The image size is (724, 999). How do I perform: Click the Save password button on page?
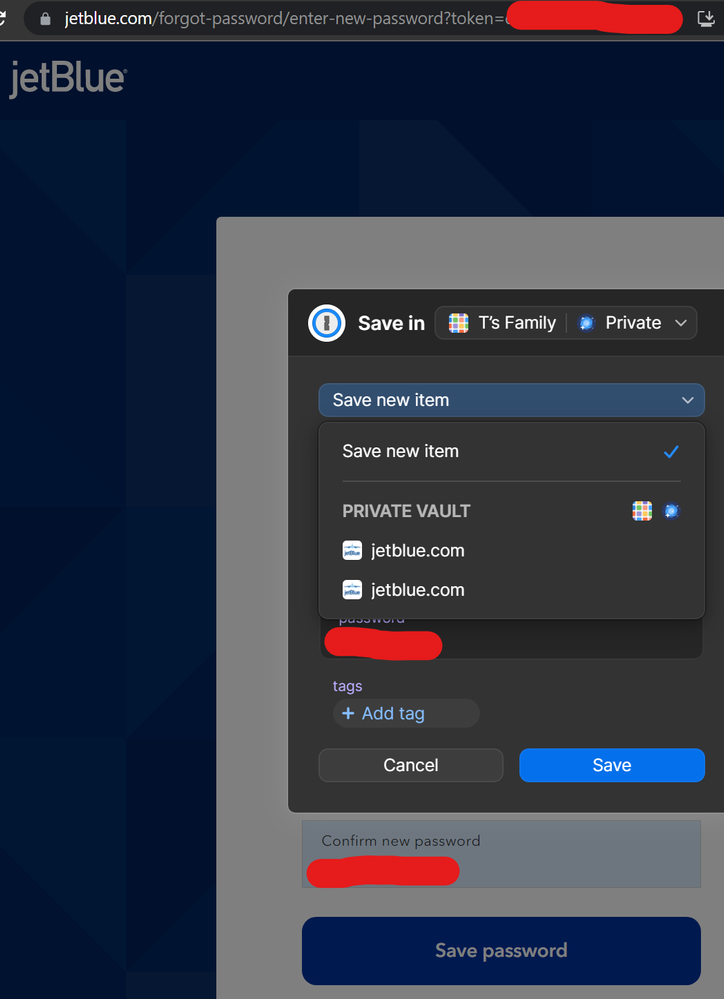501,950
